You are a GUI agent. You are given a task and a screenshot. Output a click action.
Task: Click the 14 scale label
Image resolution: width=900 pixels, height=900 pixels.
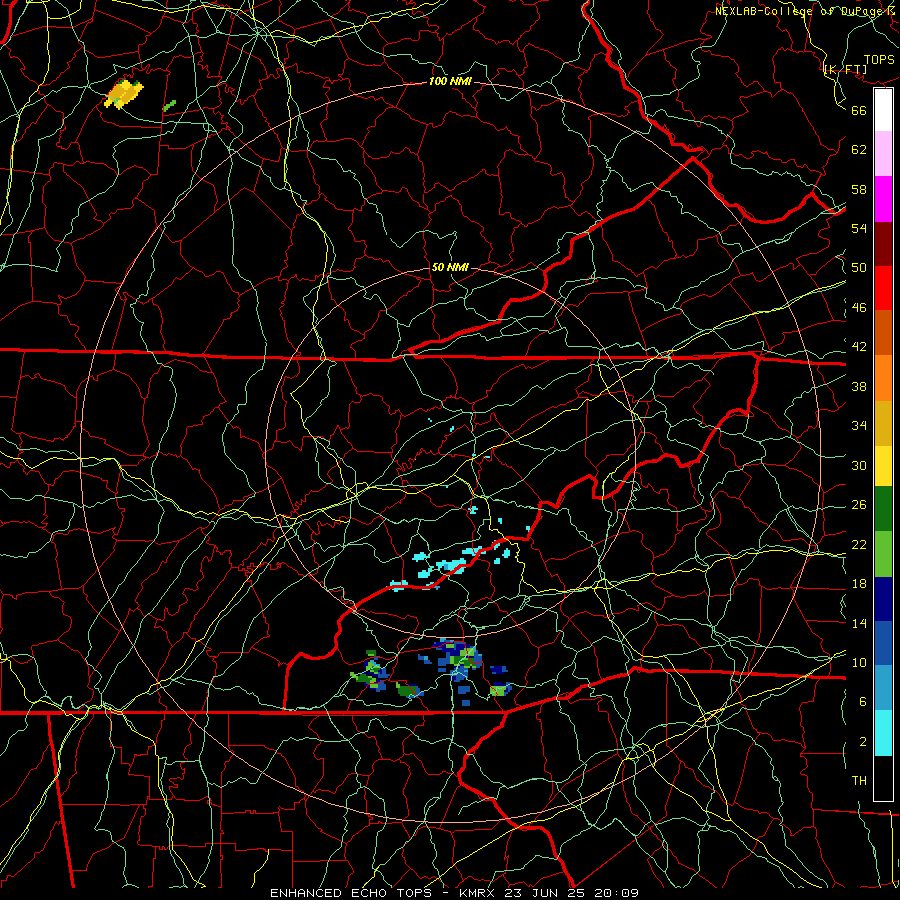859,623
